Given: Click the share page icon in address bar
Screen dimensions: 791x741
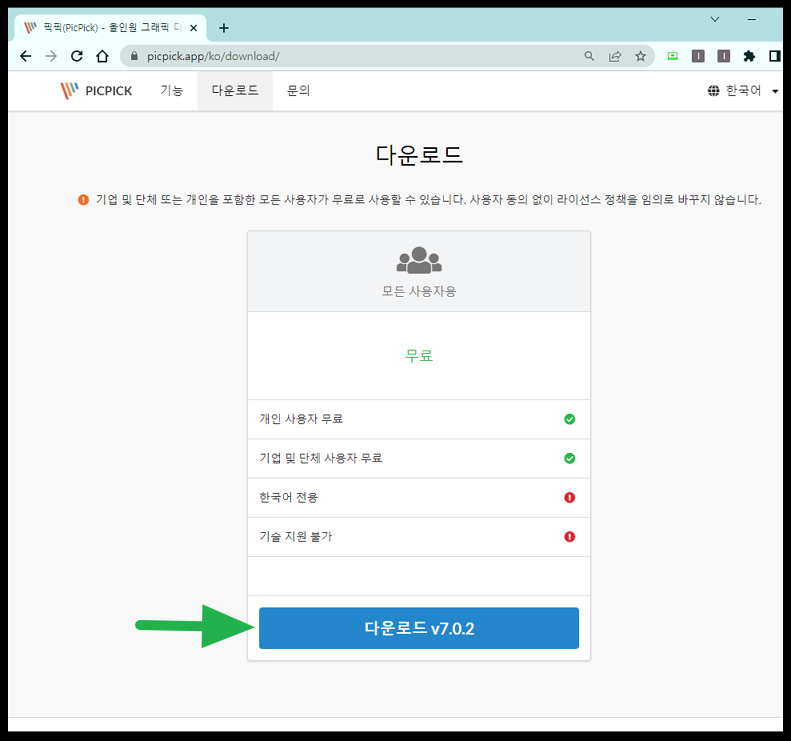Looking at the screenshot, I should tap(615, 56).
